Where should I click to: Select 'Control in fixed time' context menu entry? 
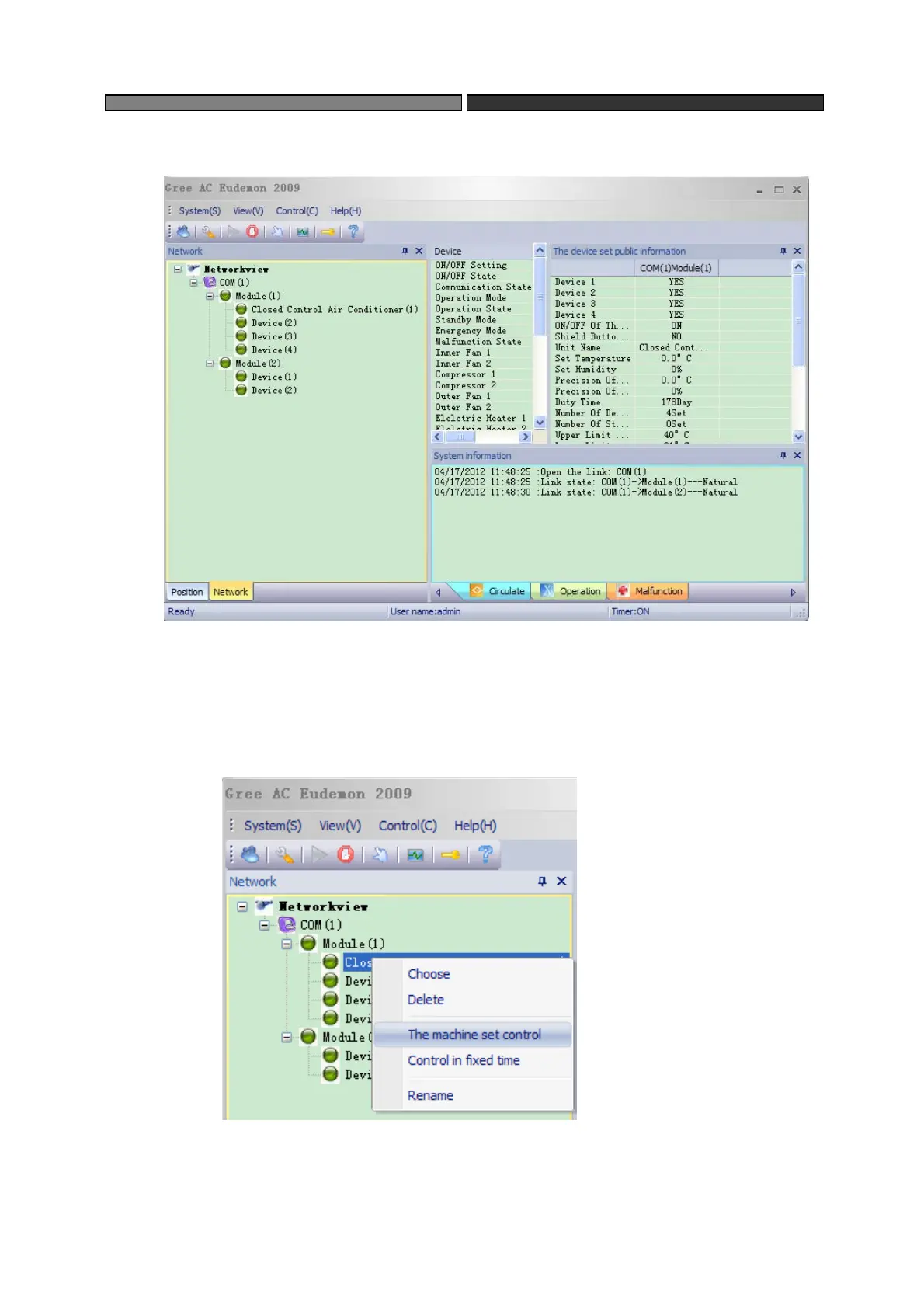(x=474, y=1060)
